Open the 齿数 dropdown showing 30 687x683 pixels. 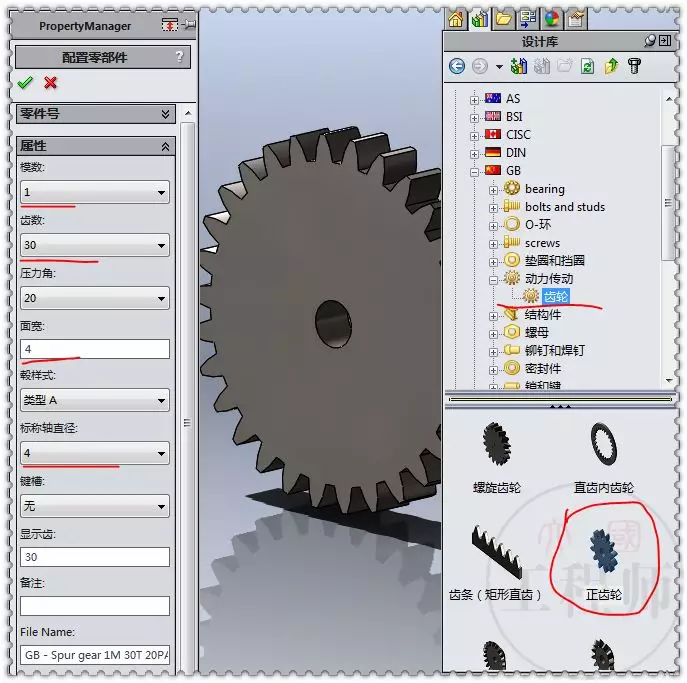95,245
